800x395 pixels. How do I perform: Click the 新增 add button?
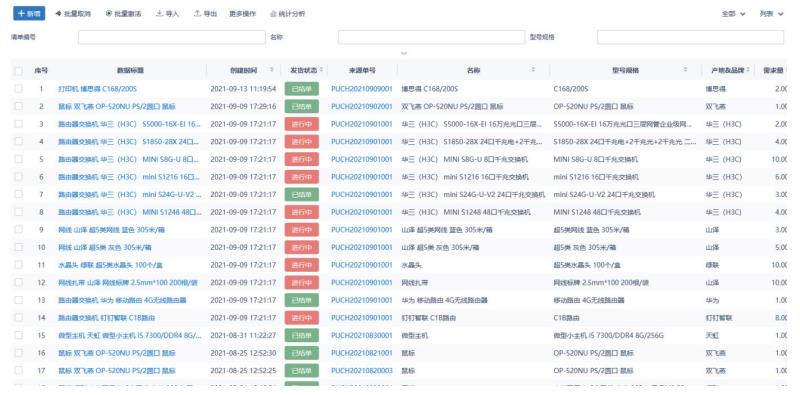29,14
